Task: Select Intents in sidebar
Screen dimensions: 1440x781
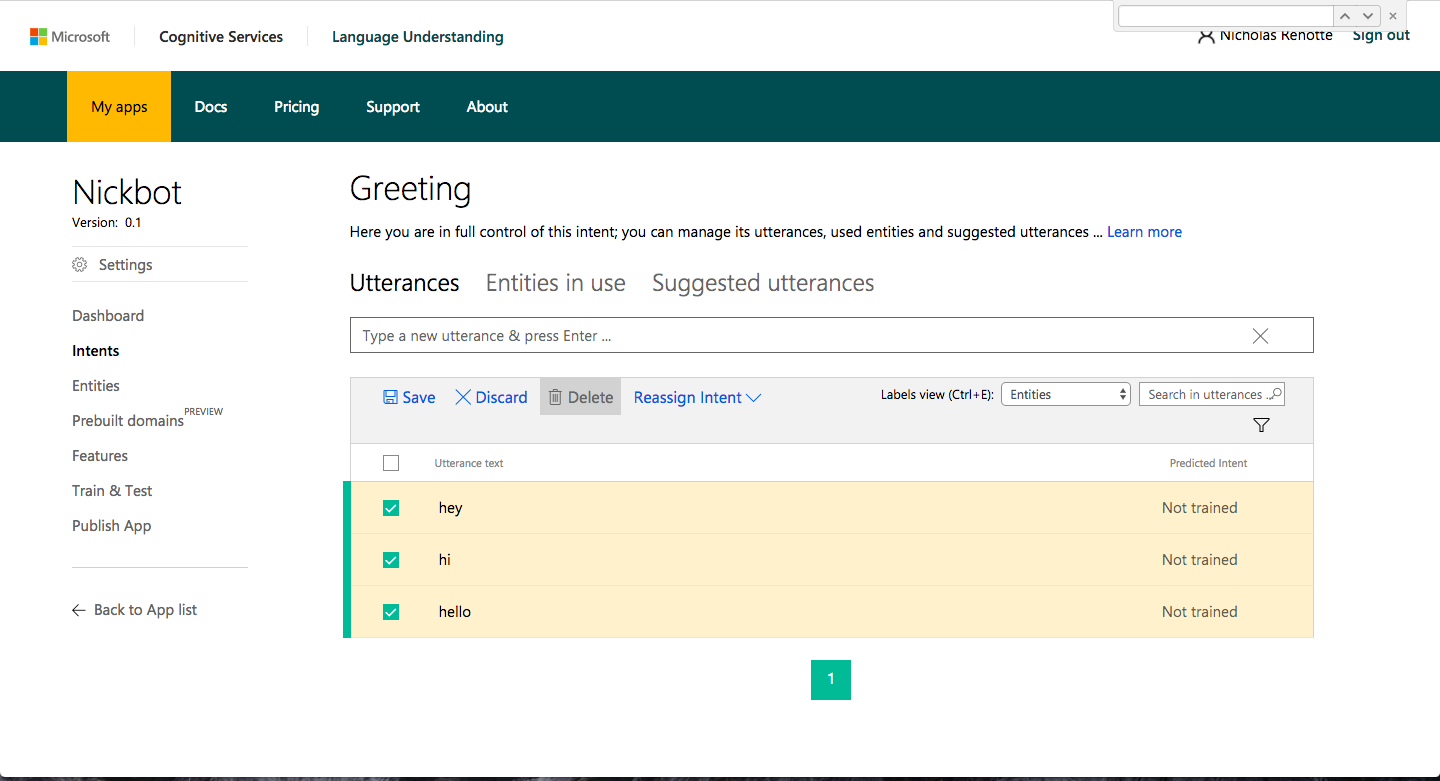Action: pyautogui.click(x=96, y=351)
